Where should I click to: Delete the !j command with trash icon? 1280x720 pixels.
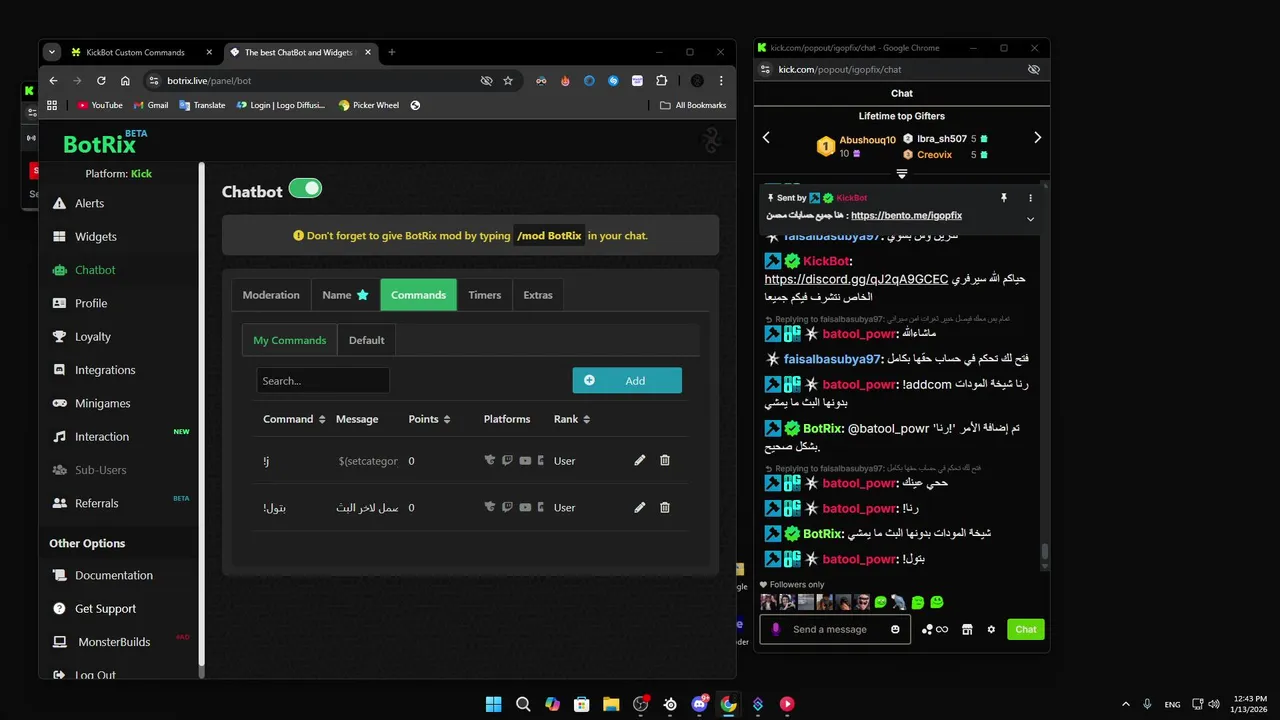point(665,460)
